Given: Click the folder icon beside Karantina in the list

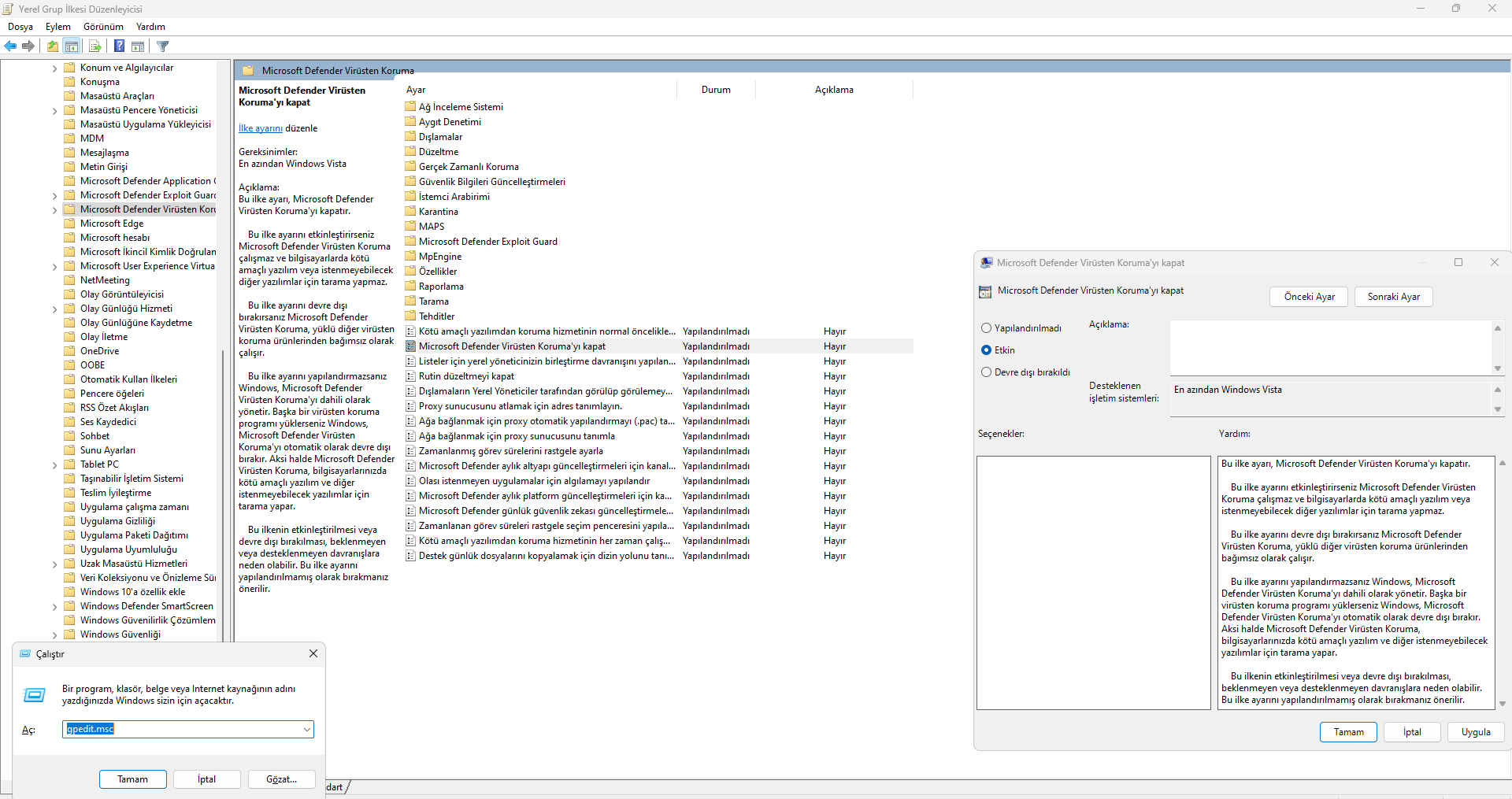Looking at the screenshot, I should [410, 211].
